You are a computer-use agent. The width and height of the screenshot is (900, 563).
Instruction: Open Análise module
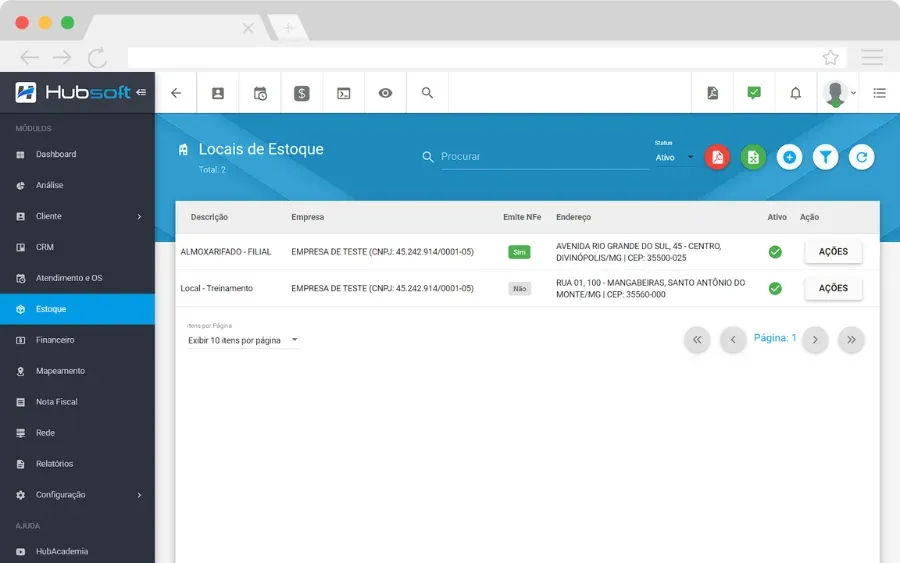tap(77, 185)
